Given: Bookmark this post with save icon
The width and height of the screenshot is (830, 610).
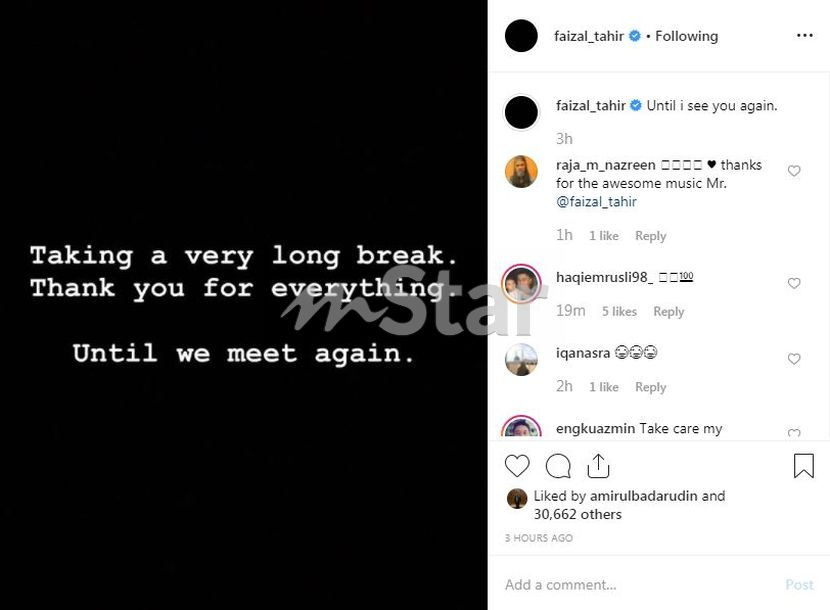Looking at the screenshot, I should 803,466.
